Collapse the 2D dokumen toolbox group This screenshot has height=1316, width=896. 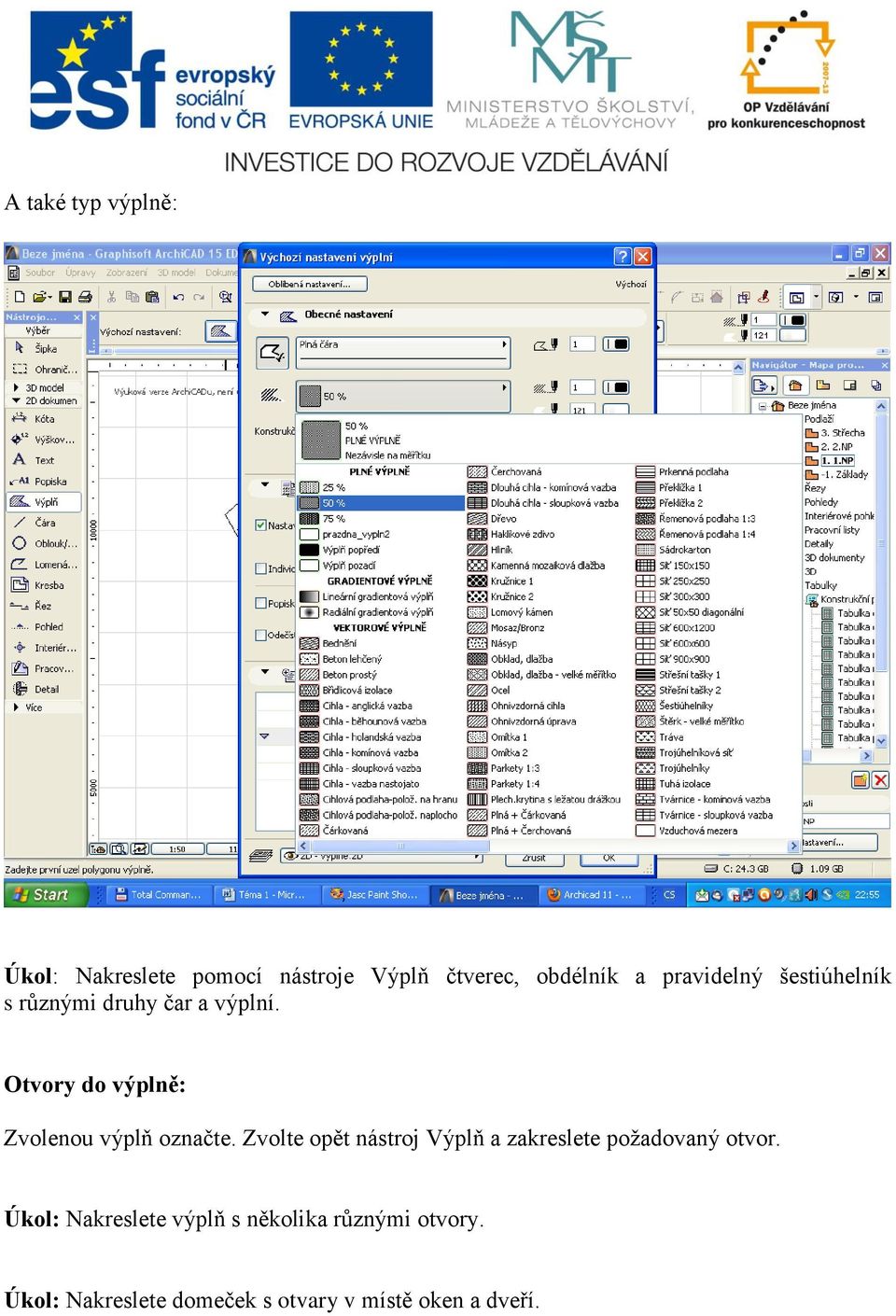16,400
